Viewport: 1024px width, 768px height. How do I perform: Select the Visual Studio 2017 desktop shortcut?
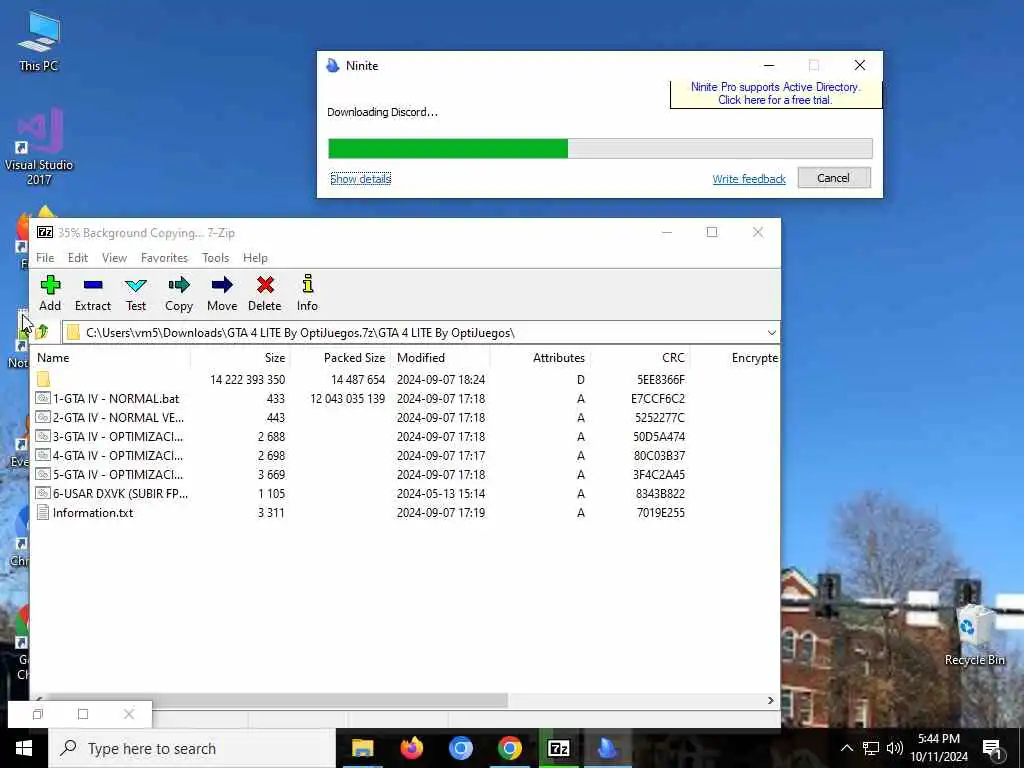pos(39,148)
